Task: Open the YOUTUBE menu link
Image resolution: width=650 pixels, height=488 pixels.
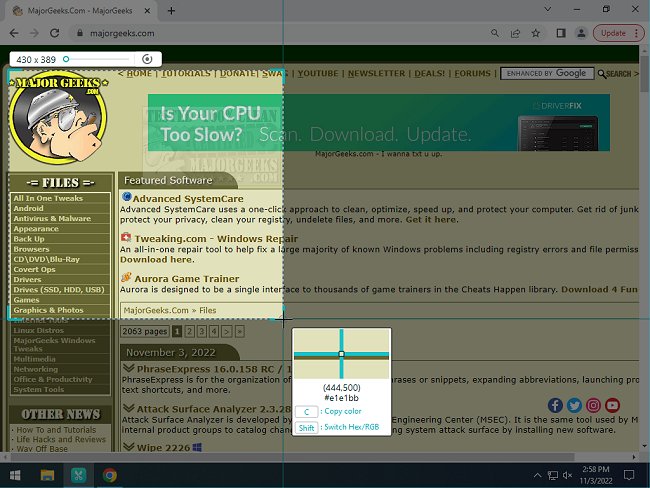Action: [x=318, y=73]
